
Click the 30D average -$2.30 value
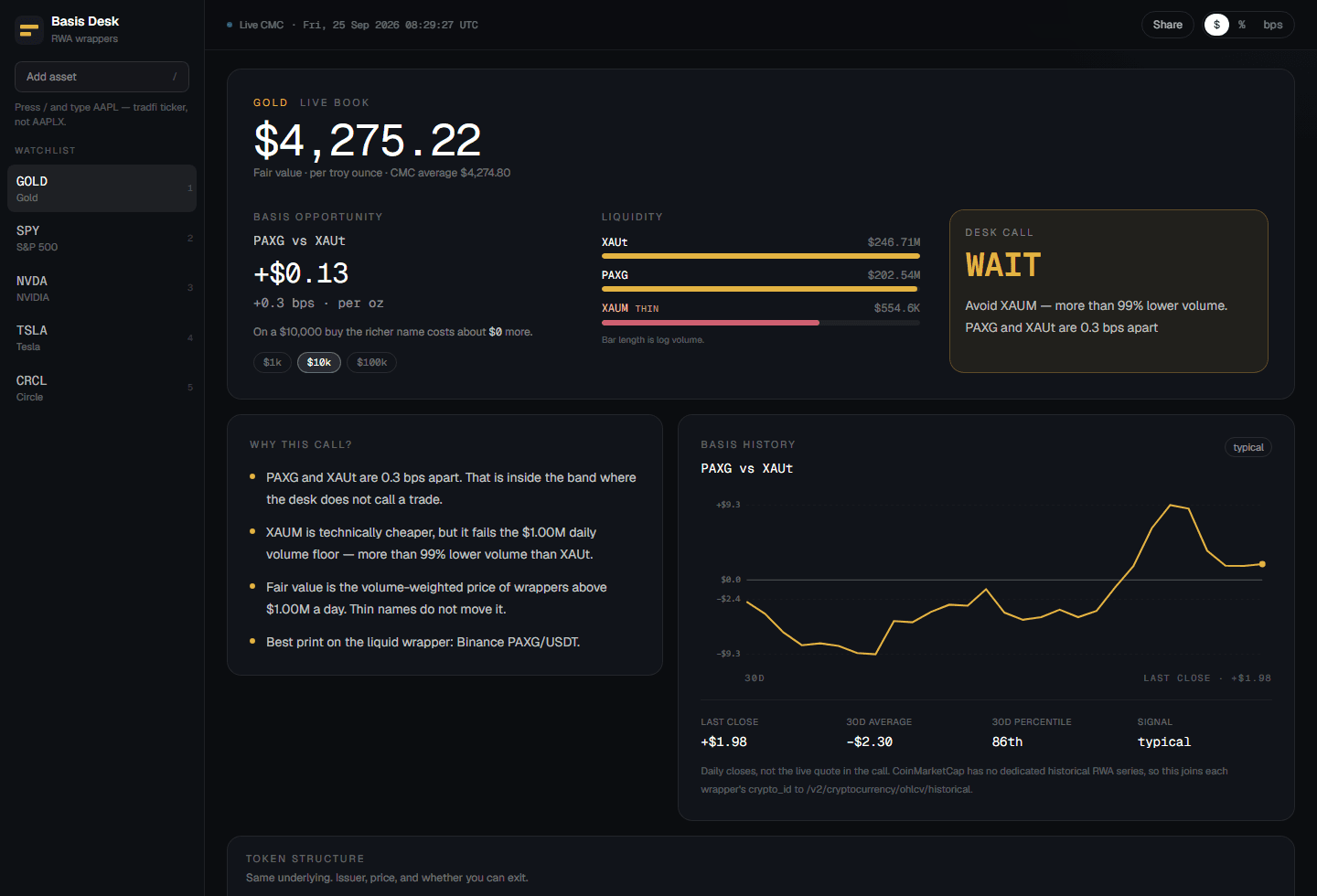[x=869, y=742]
